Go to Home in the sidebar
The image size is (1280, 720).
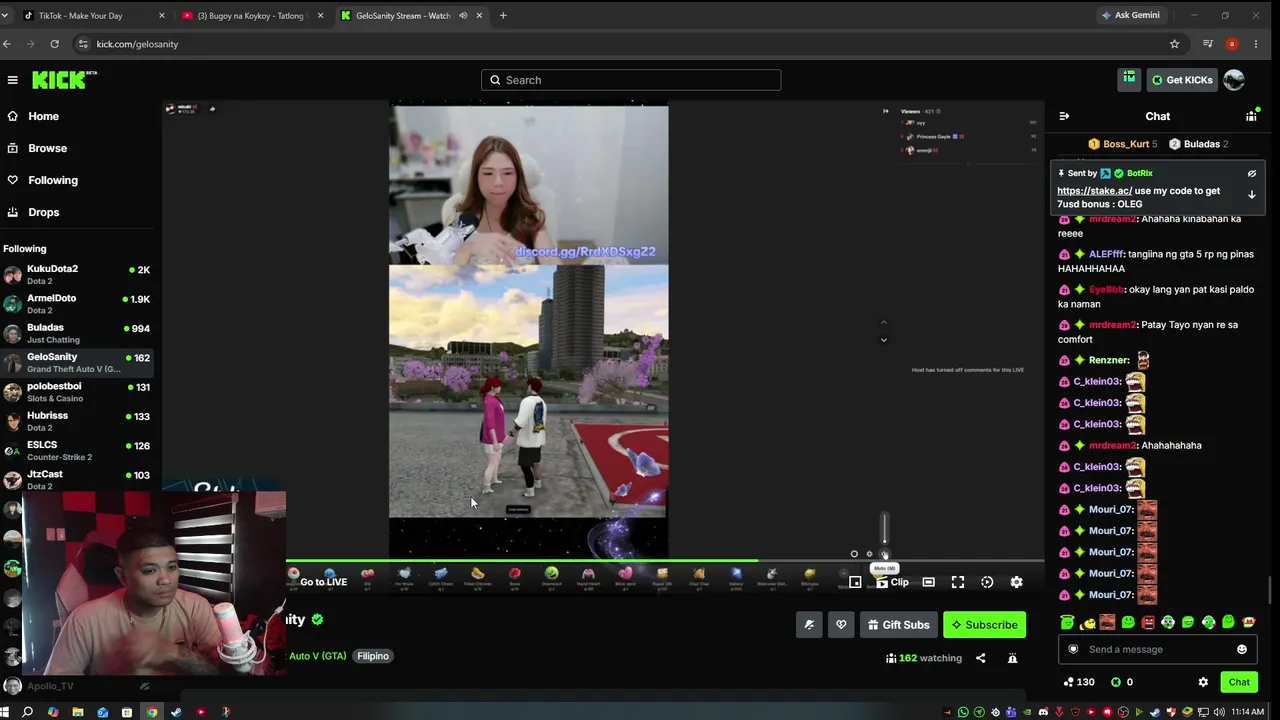pos(44,116)
